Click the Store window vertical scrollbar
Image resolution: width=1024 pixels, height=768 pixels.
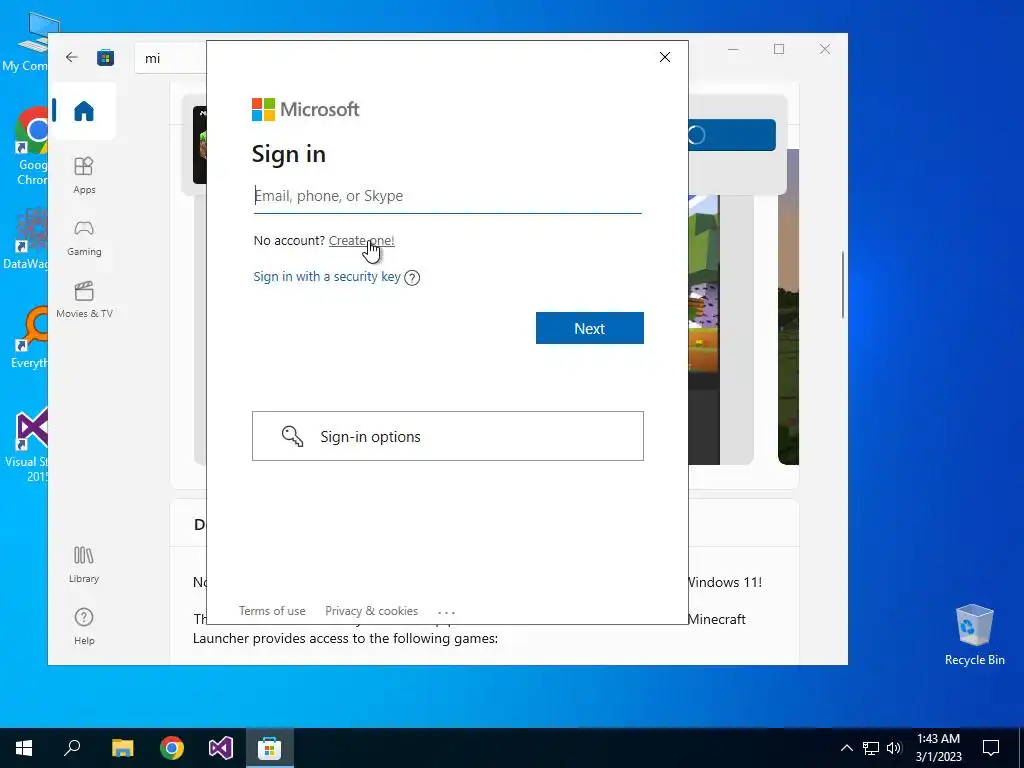(842, 285)
